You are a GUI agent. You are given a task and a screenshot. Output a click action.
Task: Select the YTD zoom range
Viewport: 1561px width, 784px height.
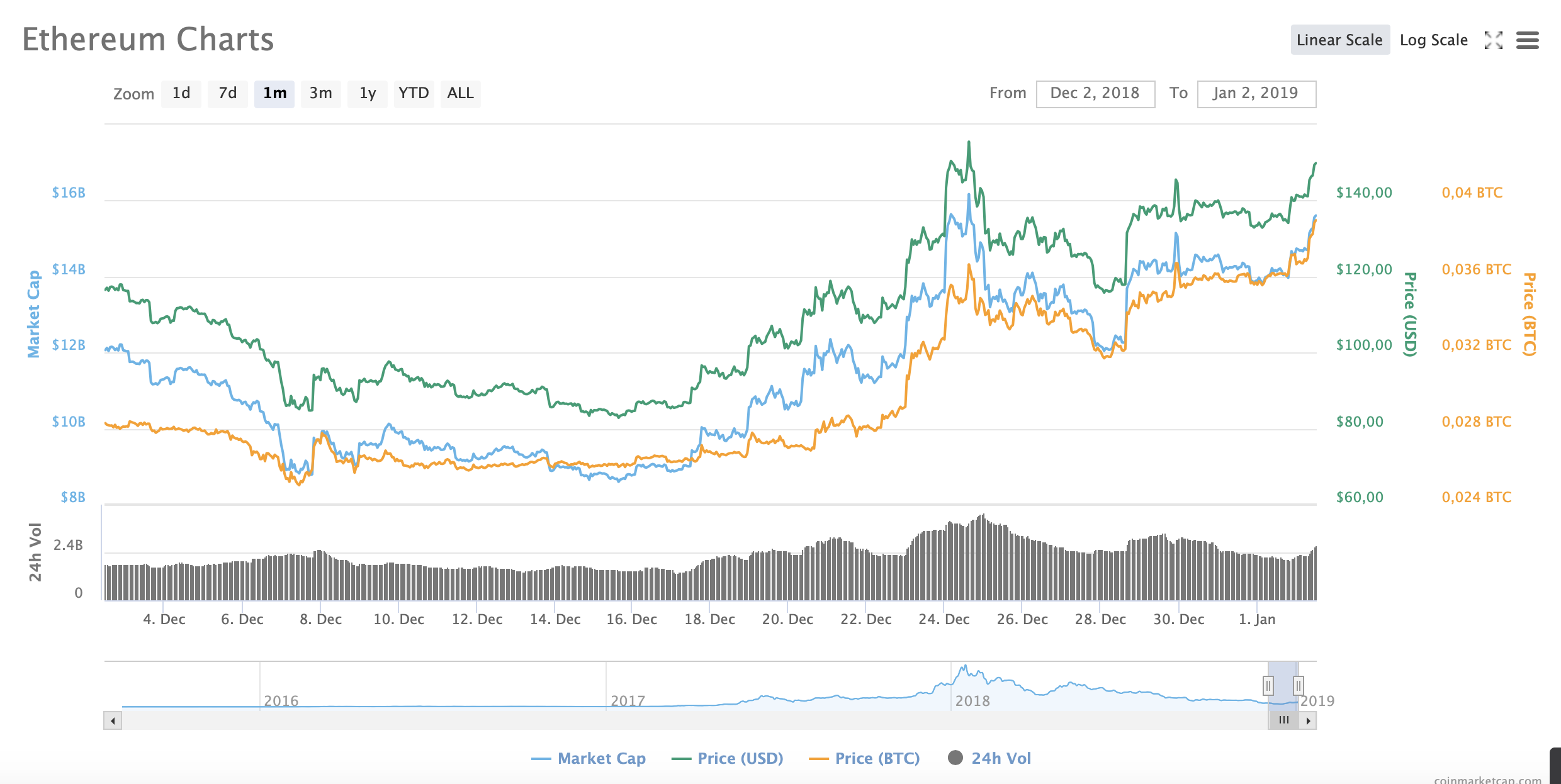point(414,94)
